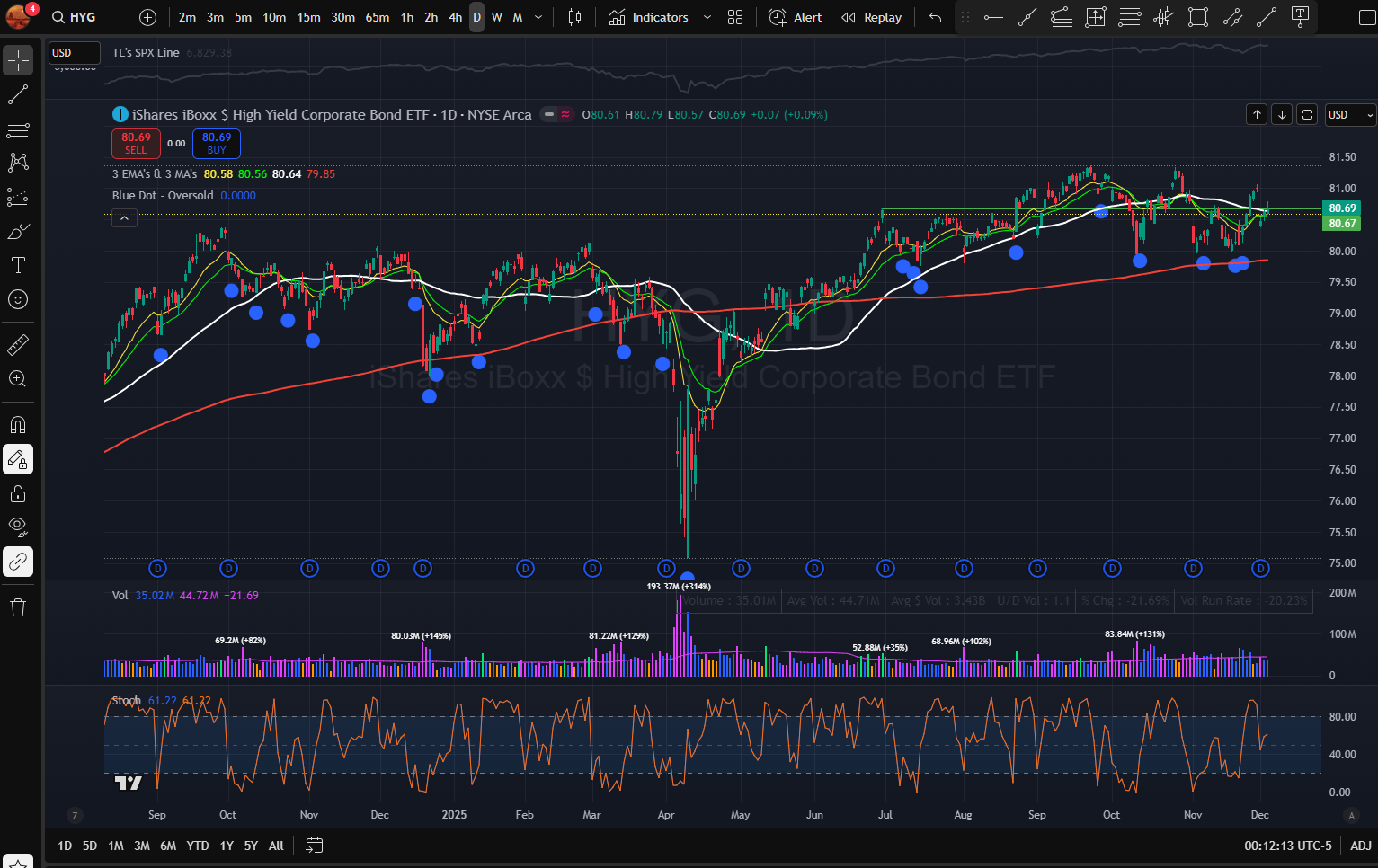Open the emoji icons tool
The width and height of the screenshot is (1378, 868).
click(18, 299)
